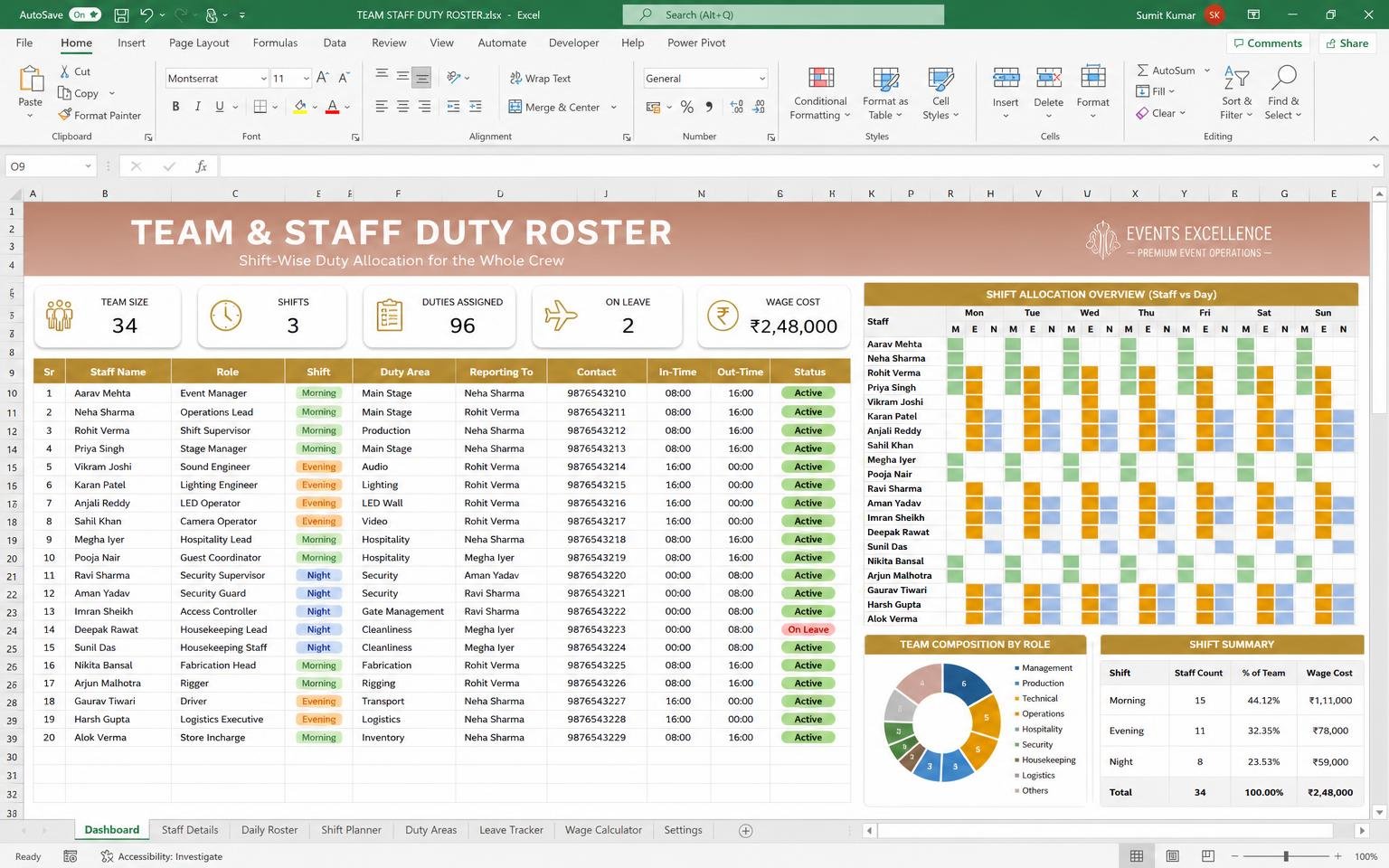Screen dimensions: 1389x868
Task: Expand the AutoSum dropdown arrow
Action: coord(1207,71)
